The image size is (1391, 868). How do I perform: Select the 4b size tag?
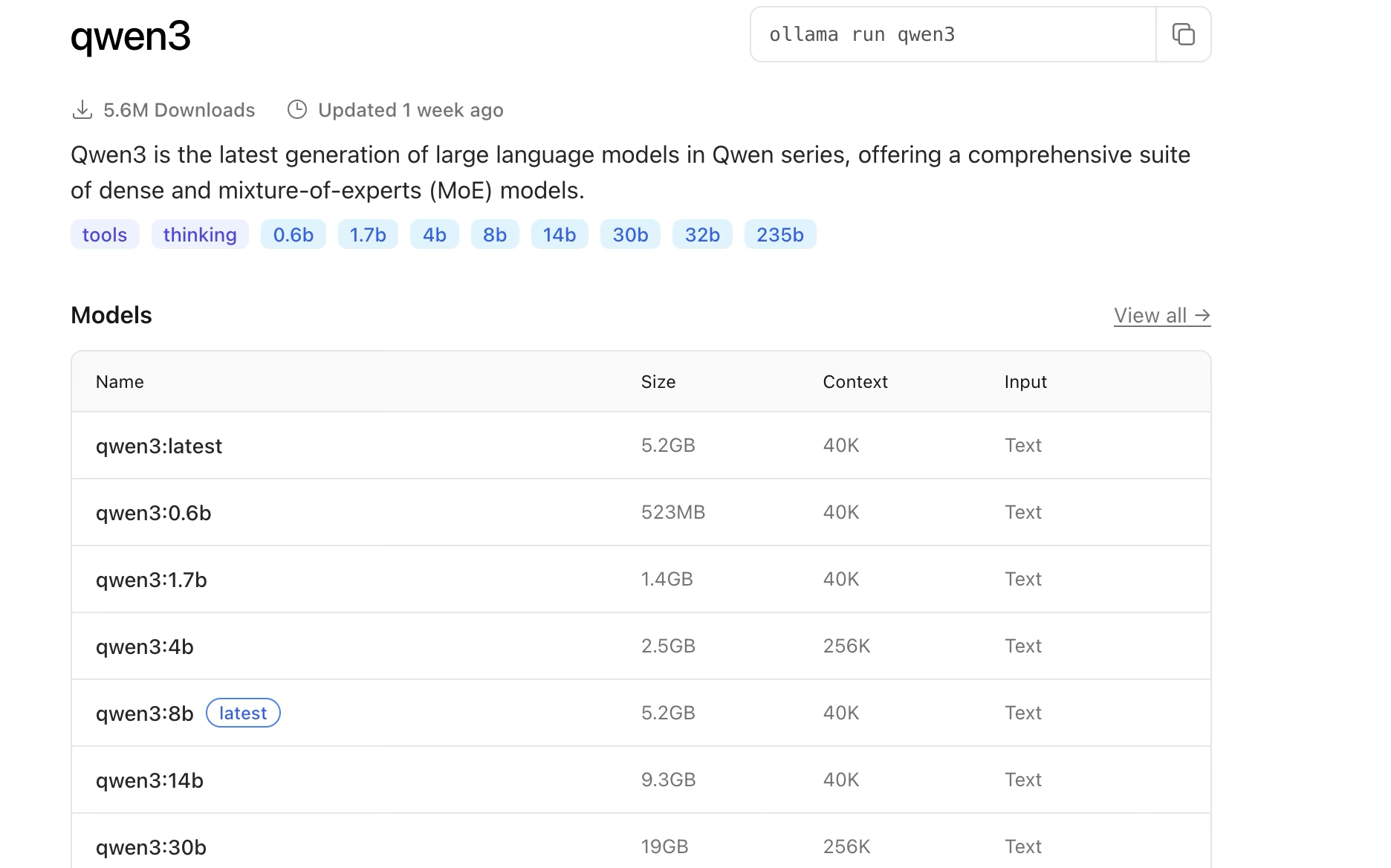click(x=435, y=234)
